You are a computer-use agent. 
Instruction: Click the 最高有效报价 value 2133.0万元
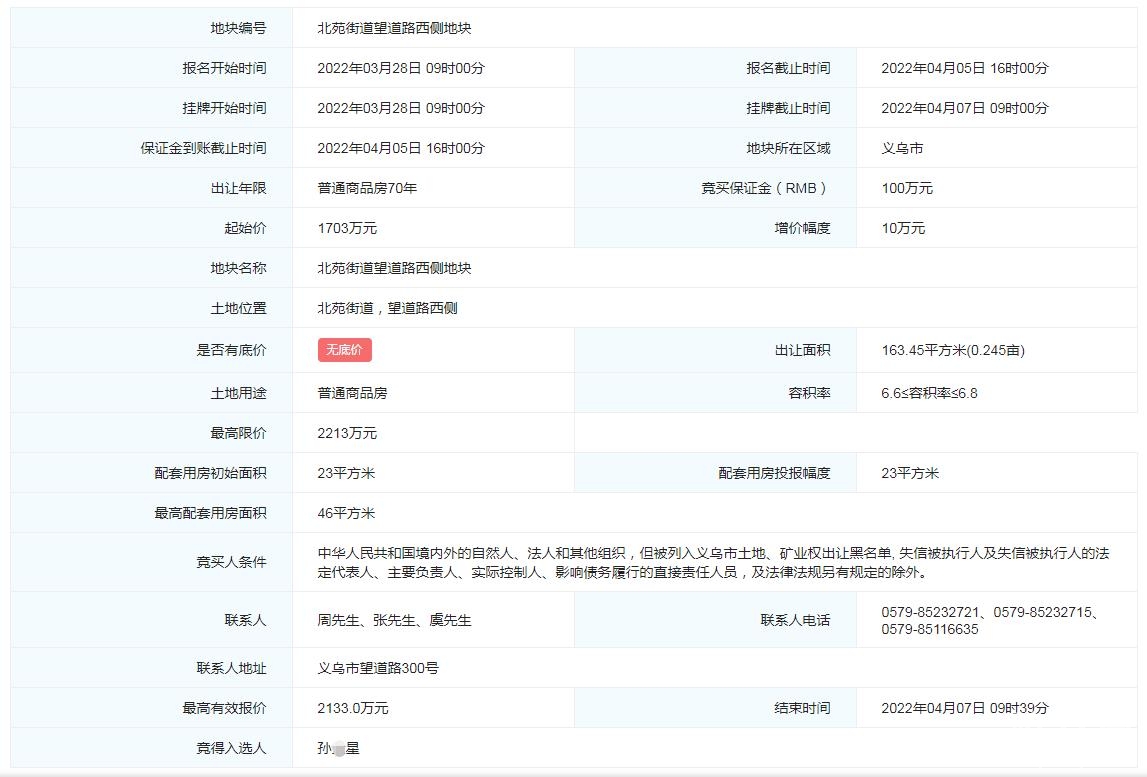pos(353,708)
